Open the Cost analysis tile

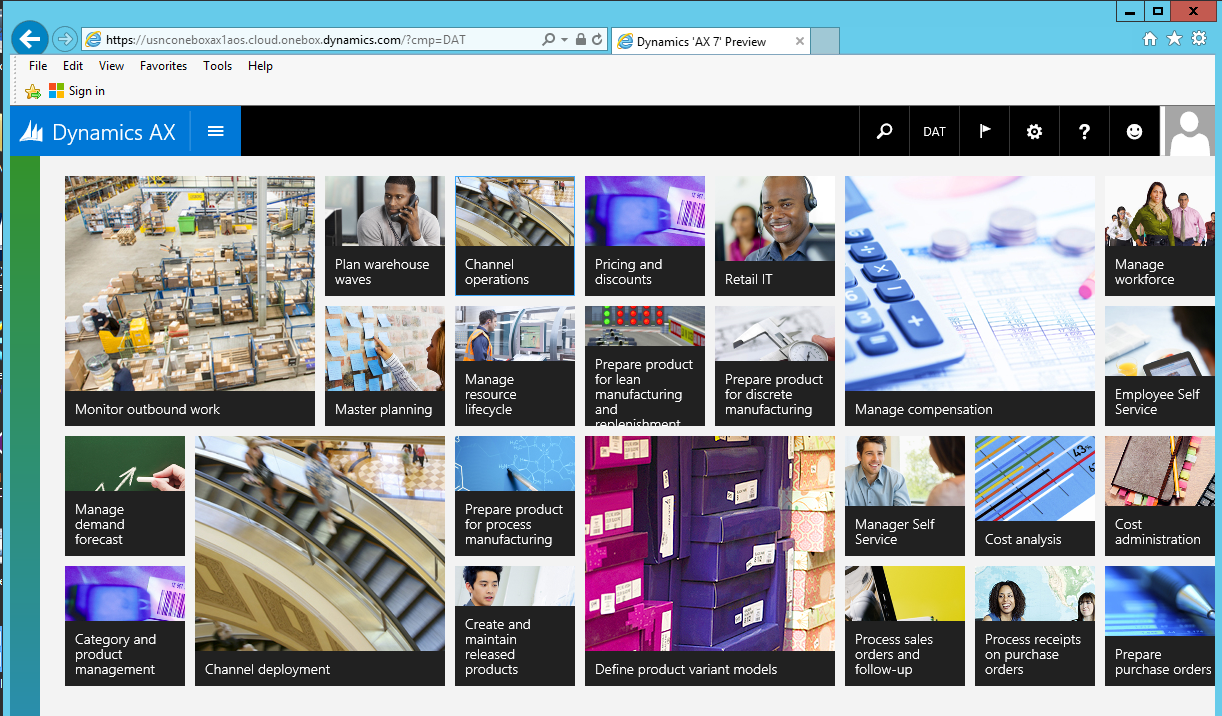(x=1035, y=496)
